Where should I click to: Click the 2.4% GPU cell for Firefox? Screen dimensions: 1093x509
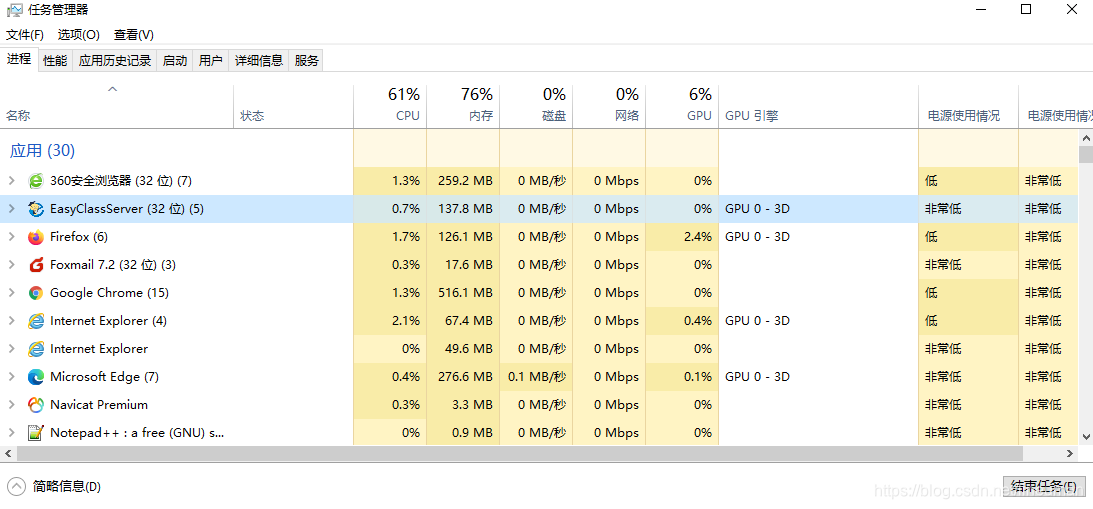pos(682,237)
